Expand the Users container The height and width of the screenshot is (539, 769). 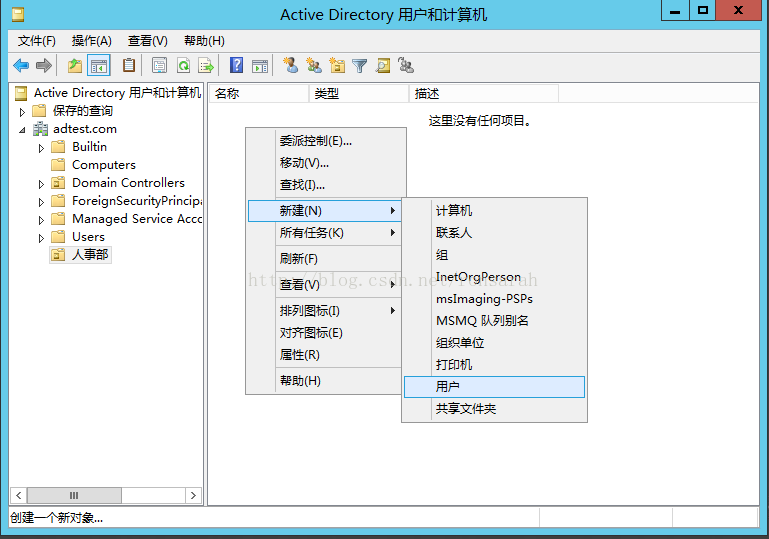(x=41, y=238)
